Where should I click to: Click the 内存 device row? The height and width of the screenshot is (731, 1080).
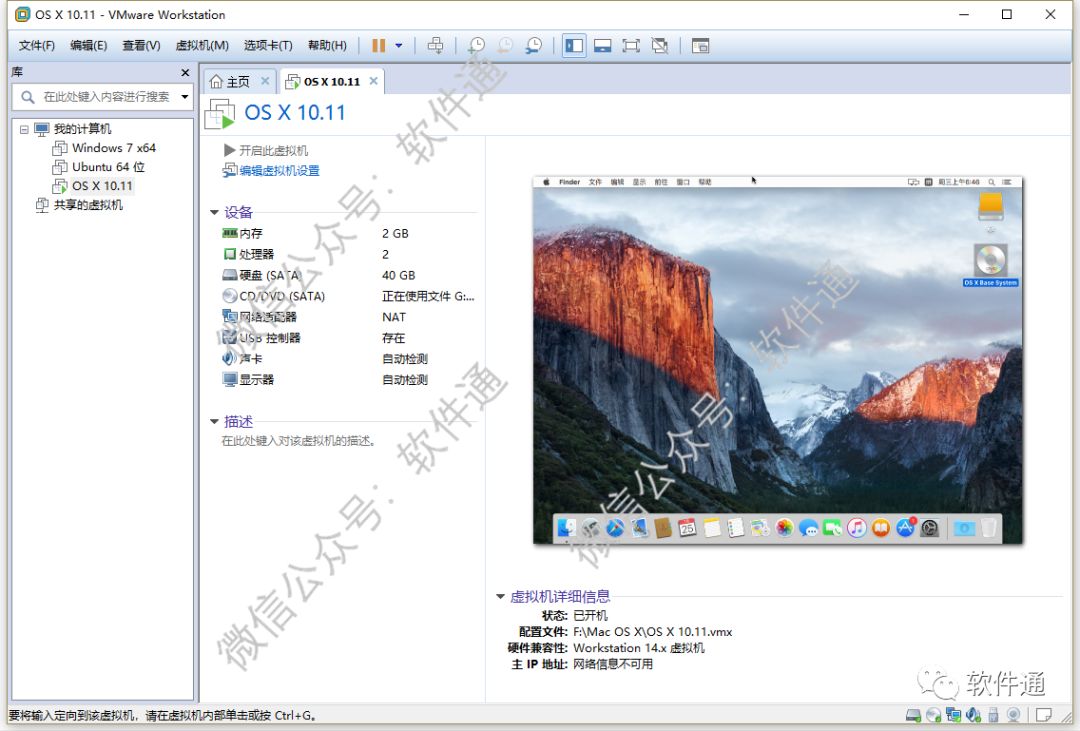click(349, 234)
